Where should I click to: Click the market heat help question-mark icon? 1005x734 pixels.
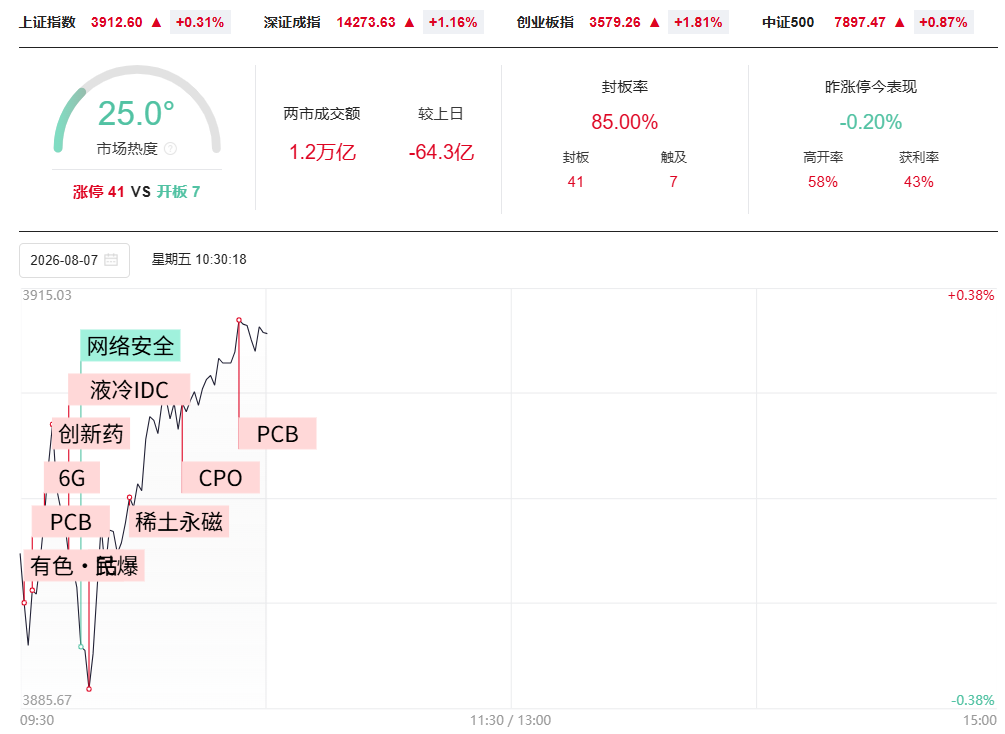point(170,149)
